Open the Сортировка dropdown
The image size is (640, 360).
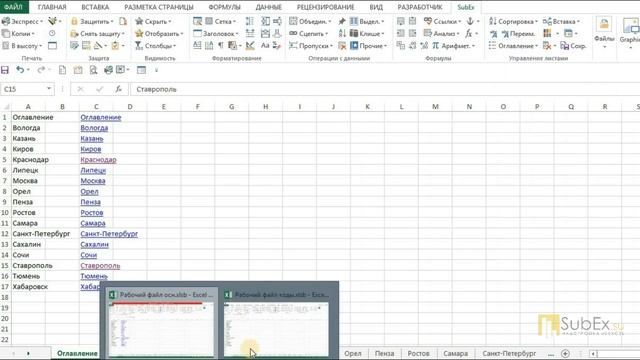click(x=513, y=21)
